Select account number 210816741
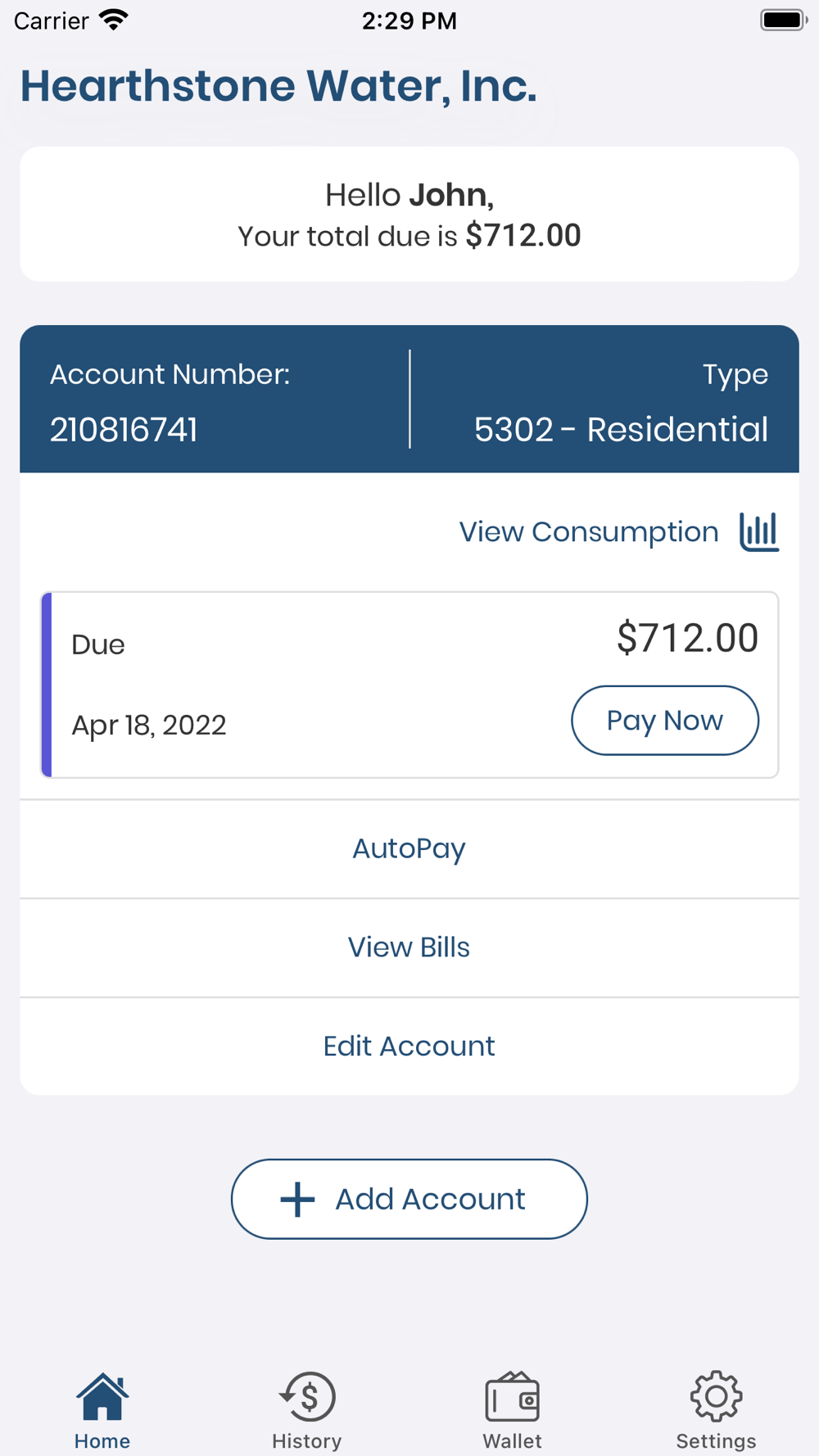 (124, 430)
